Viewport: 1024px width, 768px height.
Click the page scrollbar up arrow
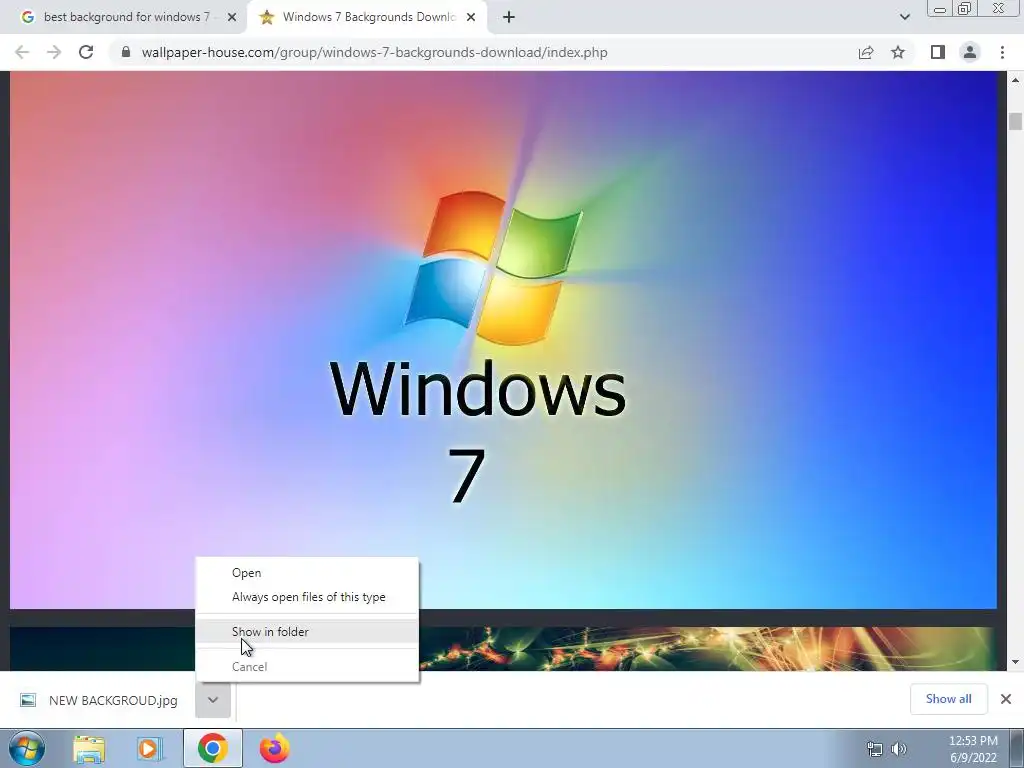pos(1015,80)
